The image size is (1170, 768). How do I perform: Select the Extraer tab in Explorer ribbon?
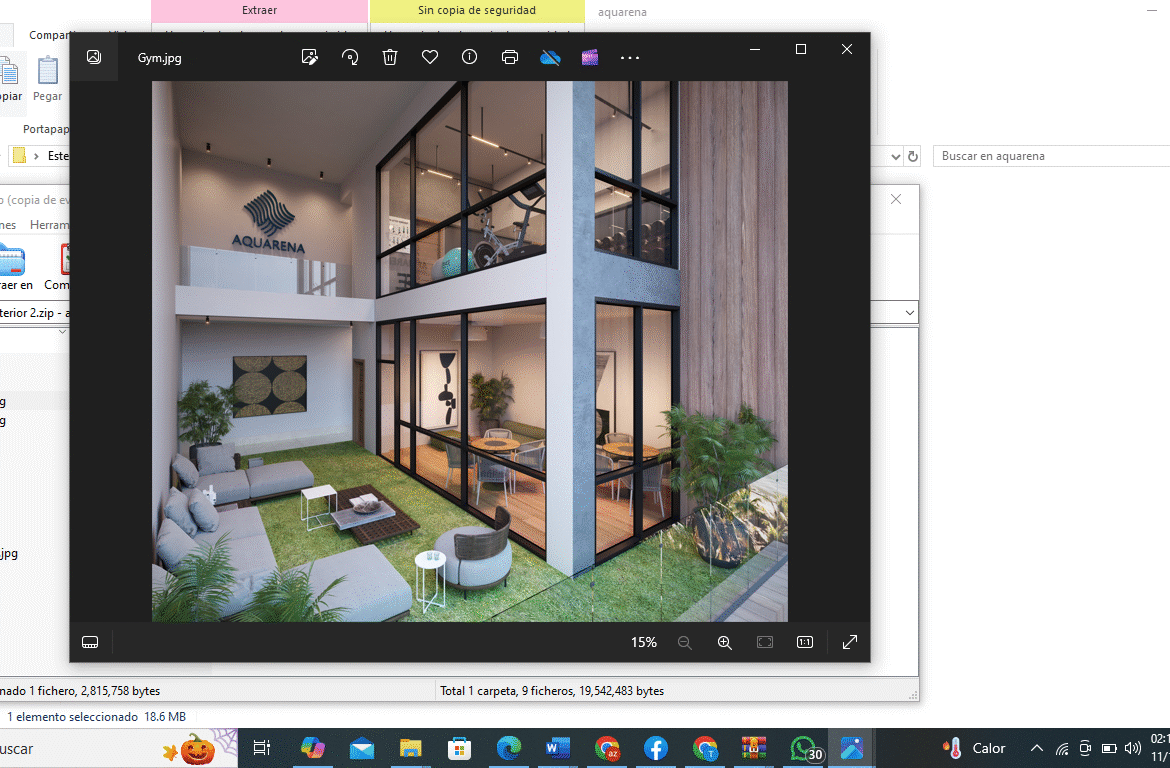click(x=260, y=10)
